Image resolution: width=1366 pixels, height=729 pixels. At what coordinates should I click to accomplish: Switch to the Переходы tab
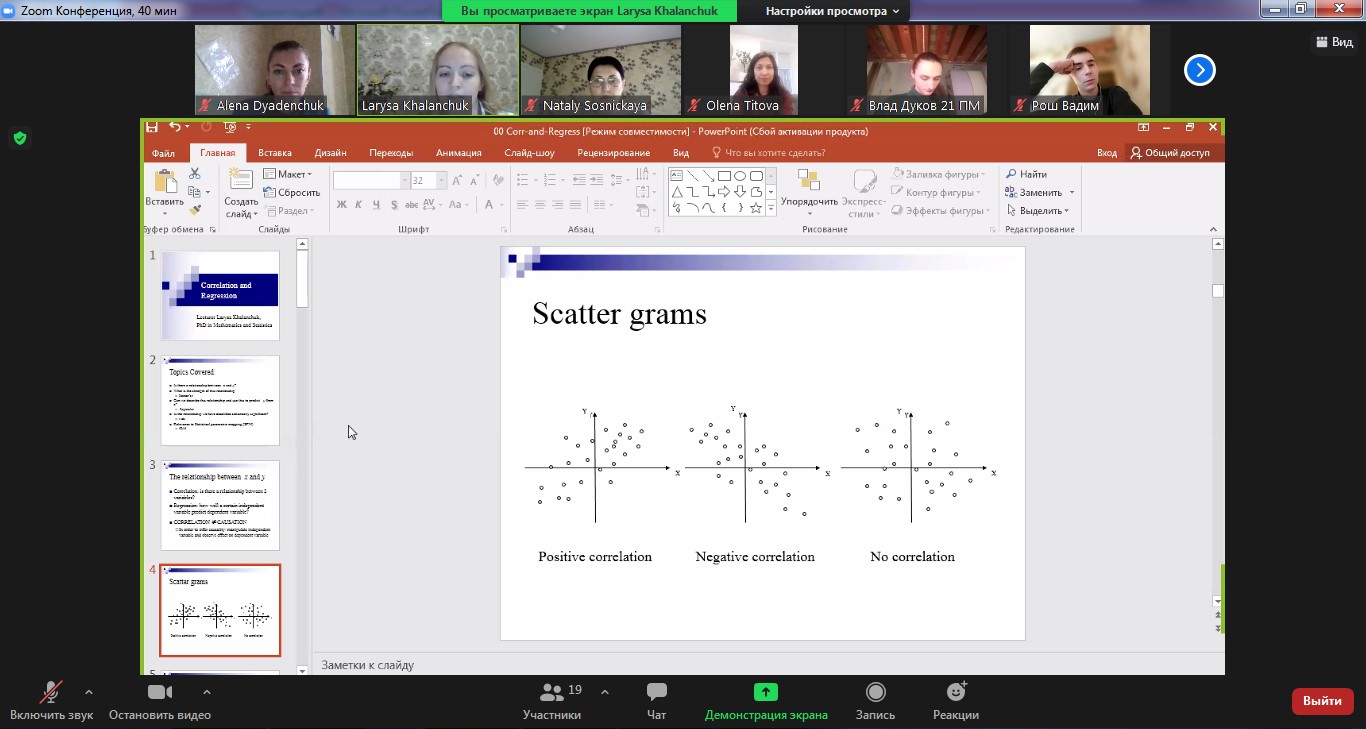pos(391,153)
